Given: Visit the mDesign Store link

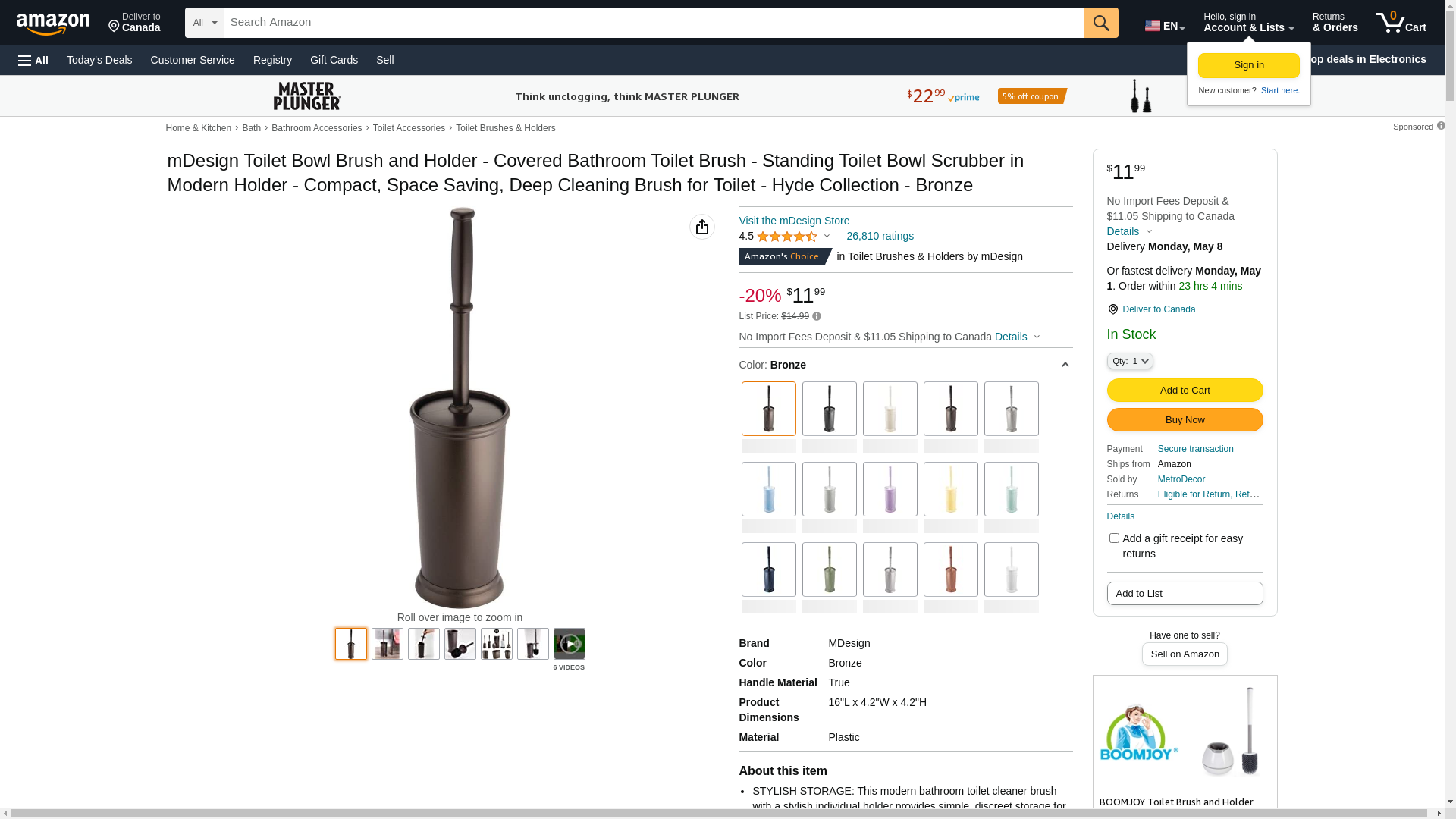Looking at the screenshot, I should pyautogui.click(x=794, y=221).
